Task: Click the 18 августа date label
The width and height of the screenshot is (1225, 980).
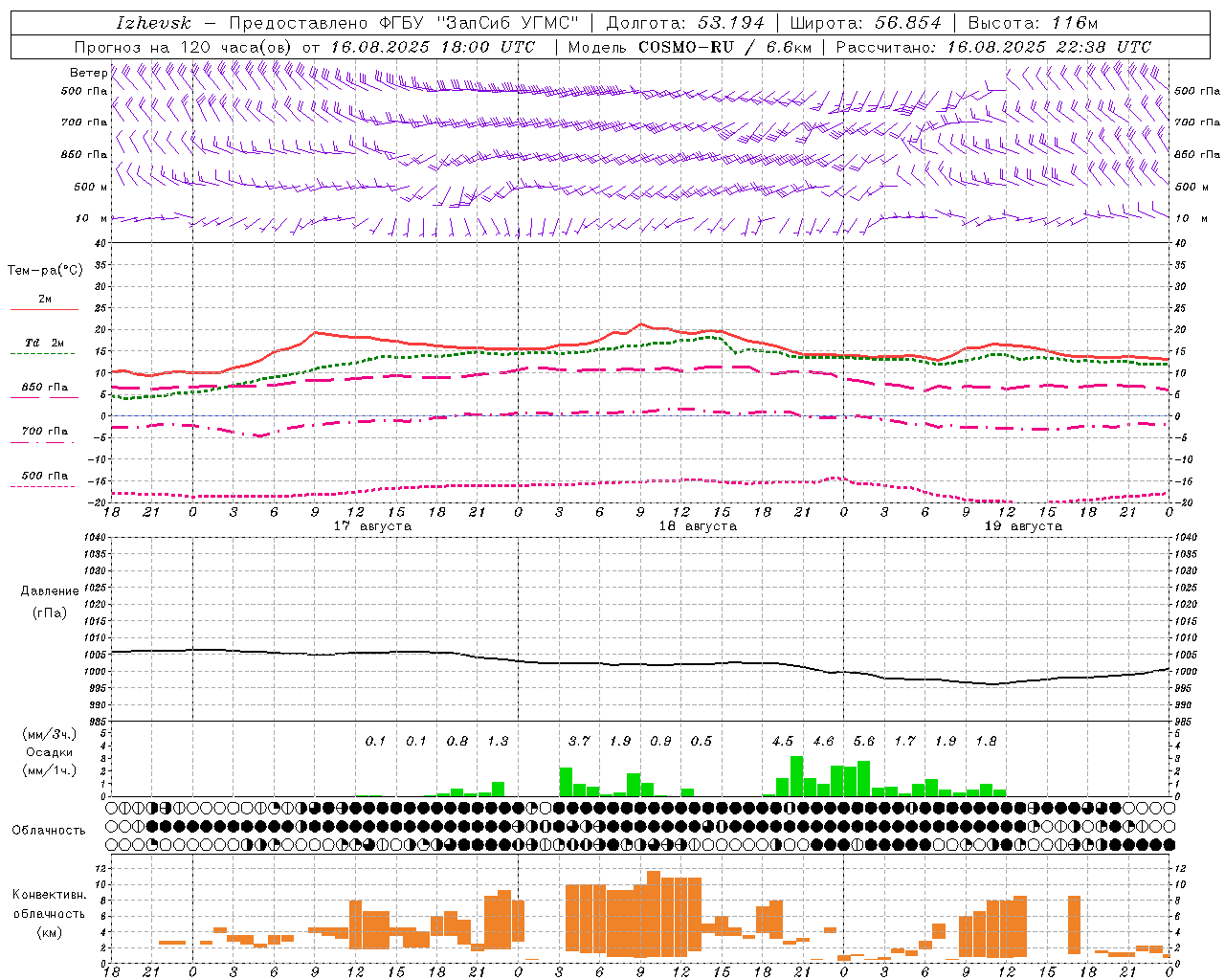Action: click(x=698, y=526)
